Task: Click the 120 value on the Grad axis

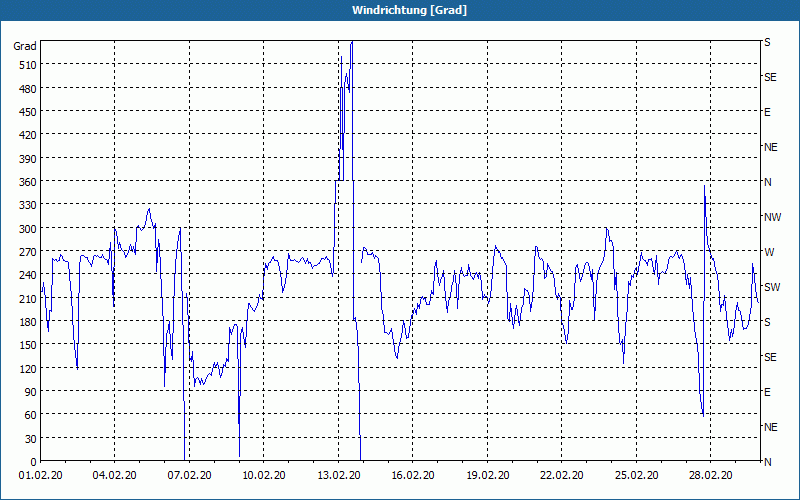Action: click(x=28, y=368)
